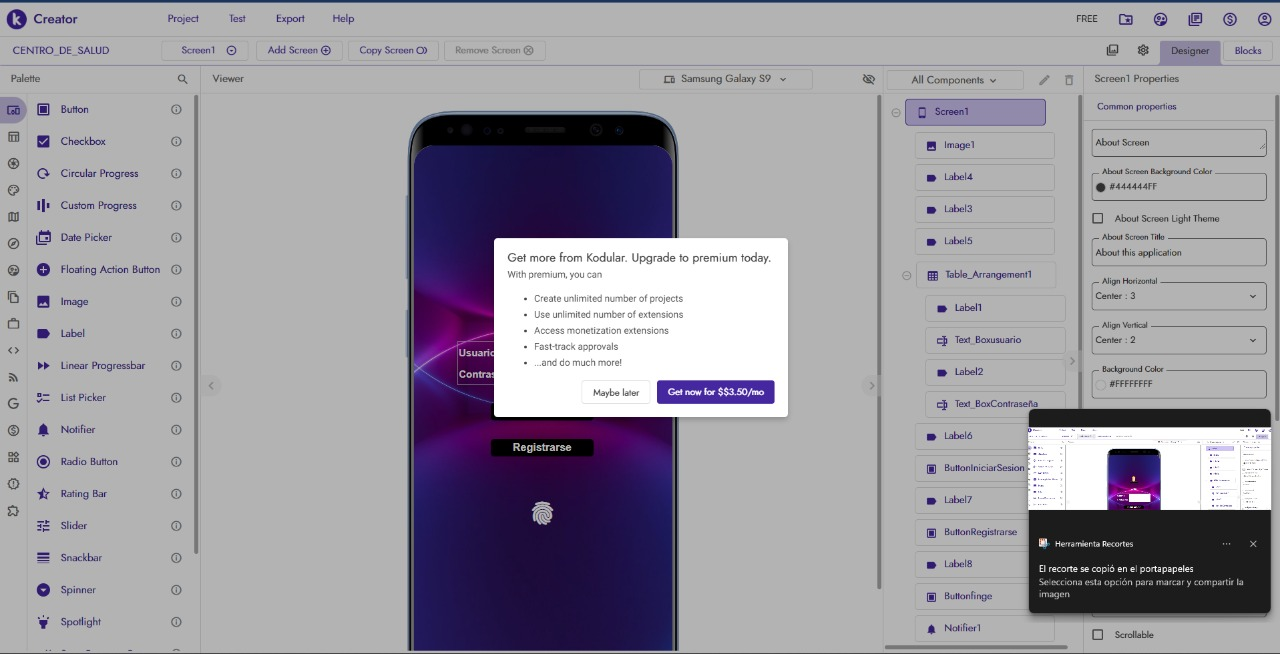Click the palette search magnifier icon

click(x=182, y=79)
